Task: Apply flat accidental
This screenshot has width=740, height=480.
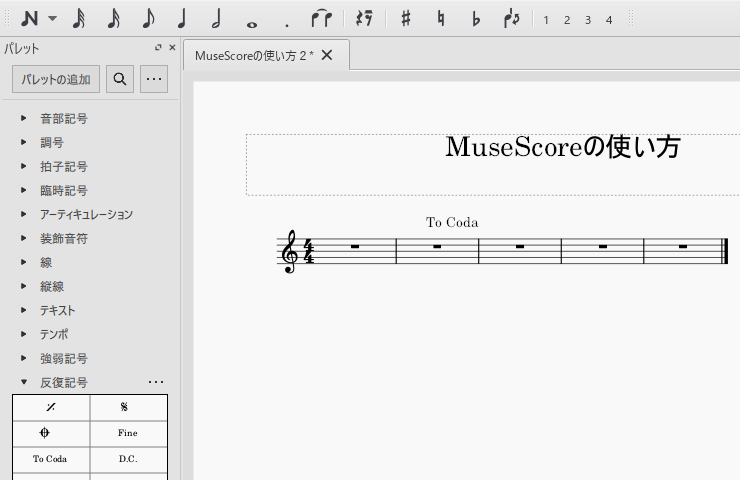Action: [x=476, y=19]
